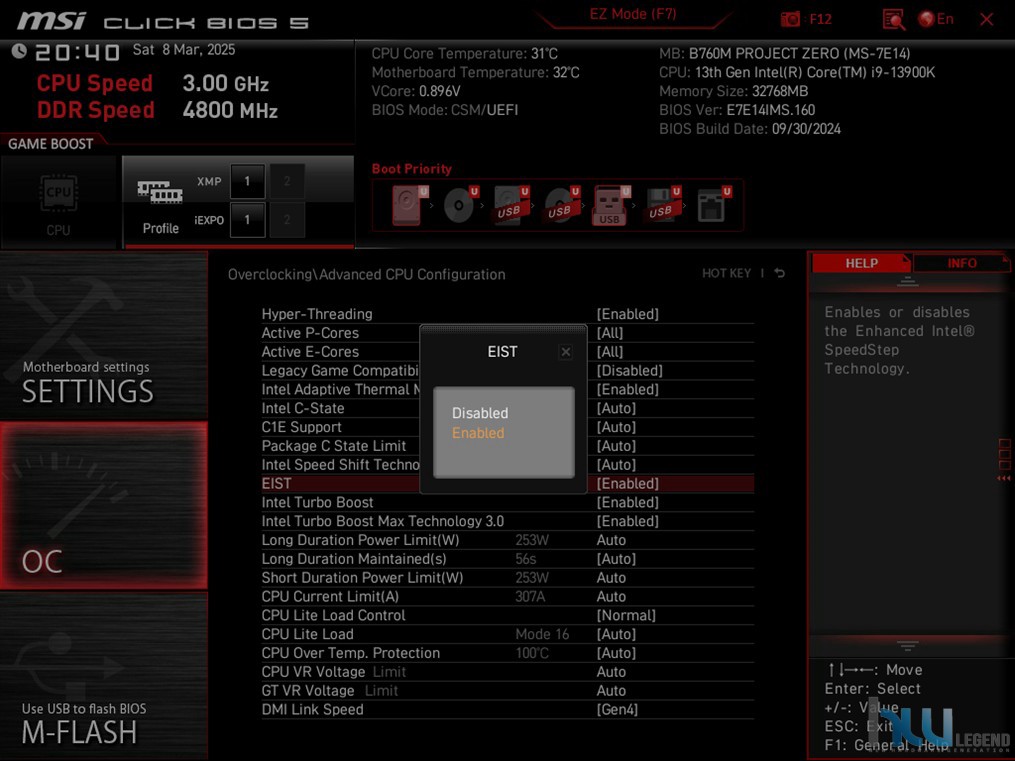Change the Active E-Cores [All] value
1015x761 pixels.
pyautogui.click(x=609, y=351)
